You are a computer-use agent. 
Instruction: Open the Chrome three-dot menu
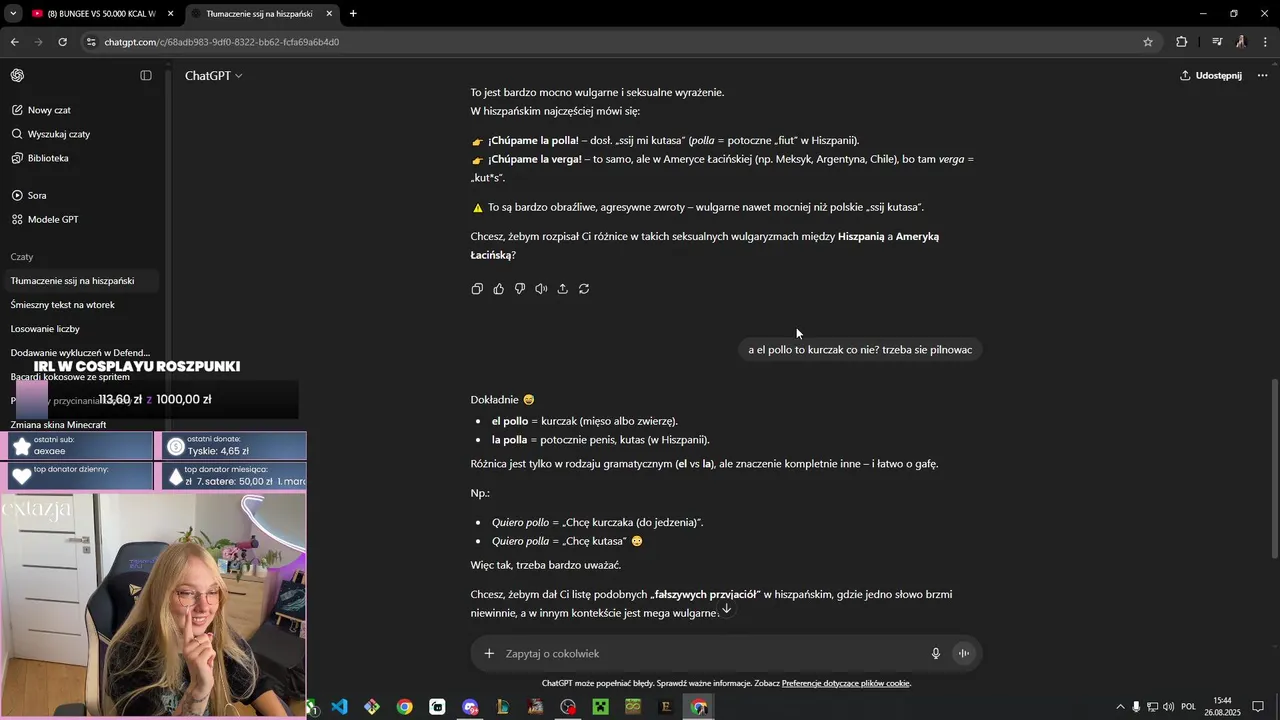click(x=1266, y=42)
